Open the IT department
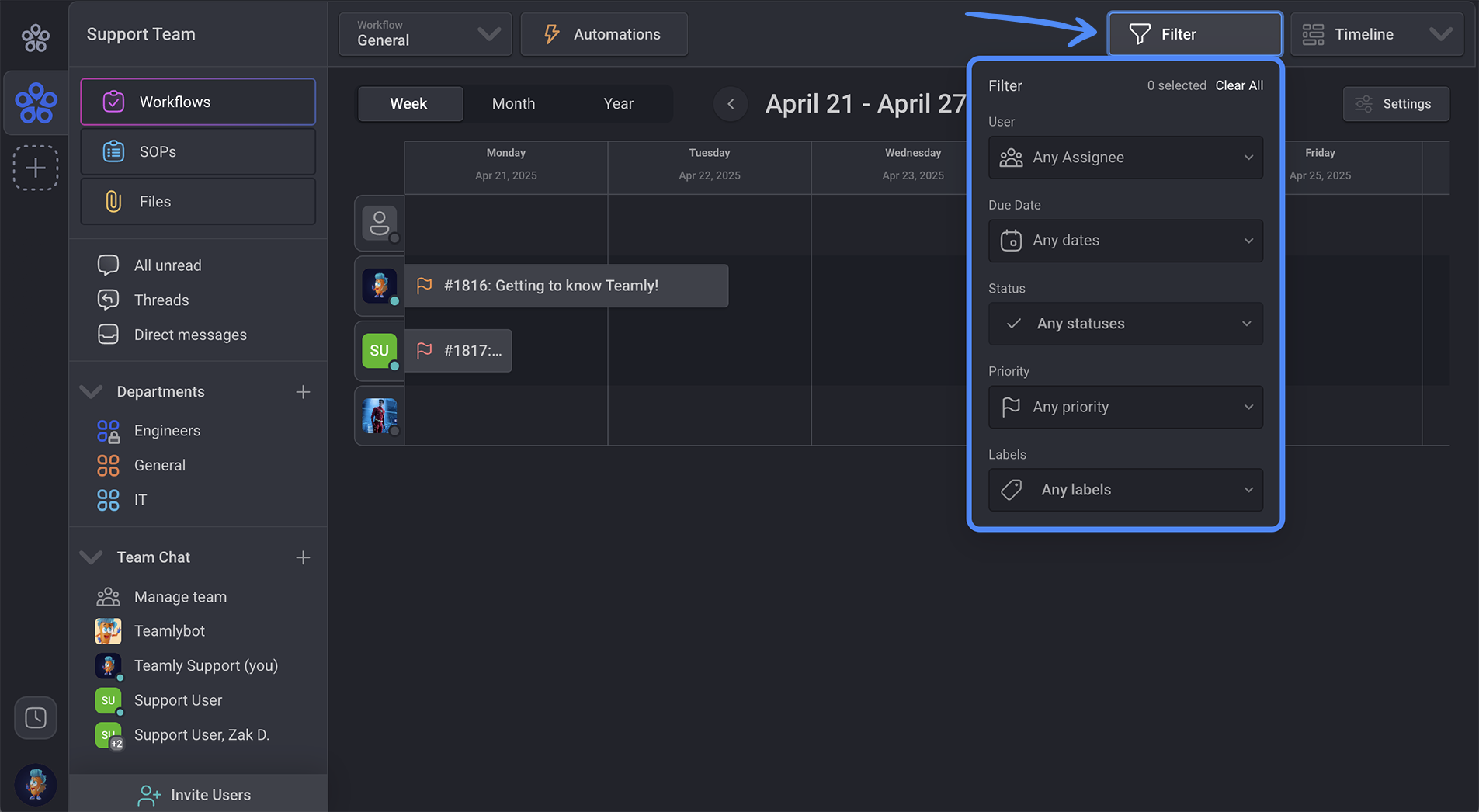Viewport: 1479px width, 812px height. point(140,500)
